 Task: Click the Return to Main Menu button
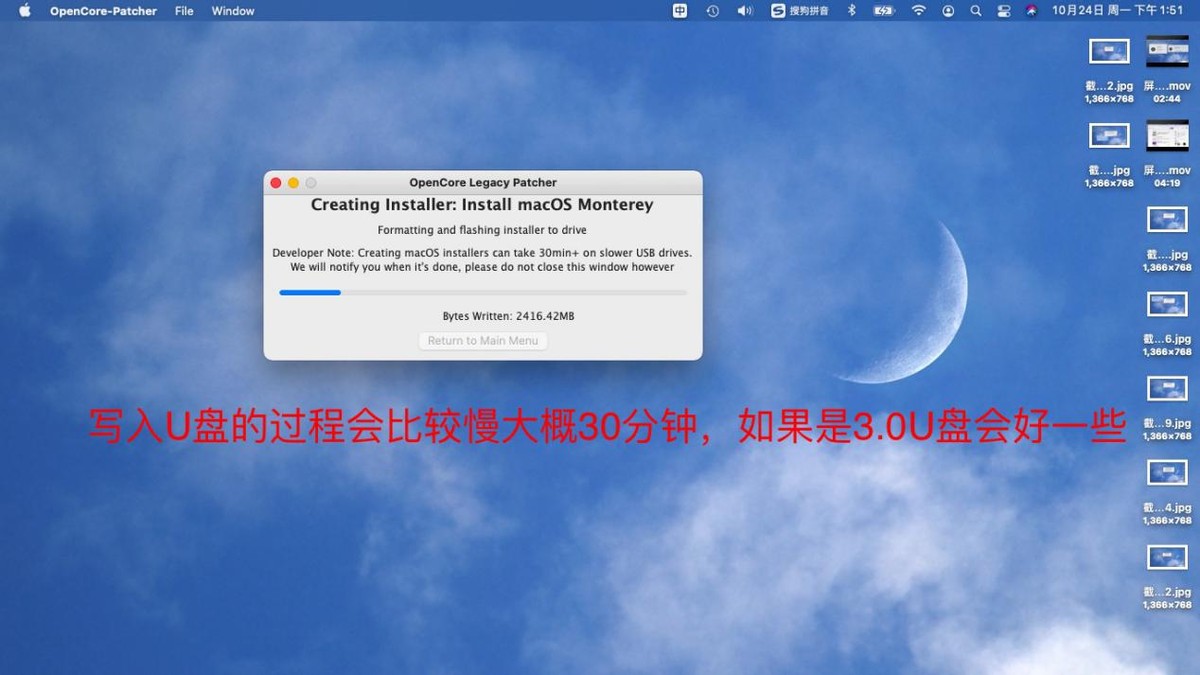[x=483, y=340]
